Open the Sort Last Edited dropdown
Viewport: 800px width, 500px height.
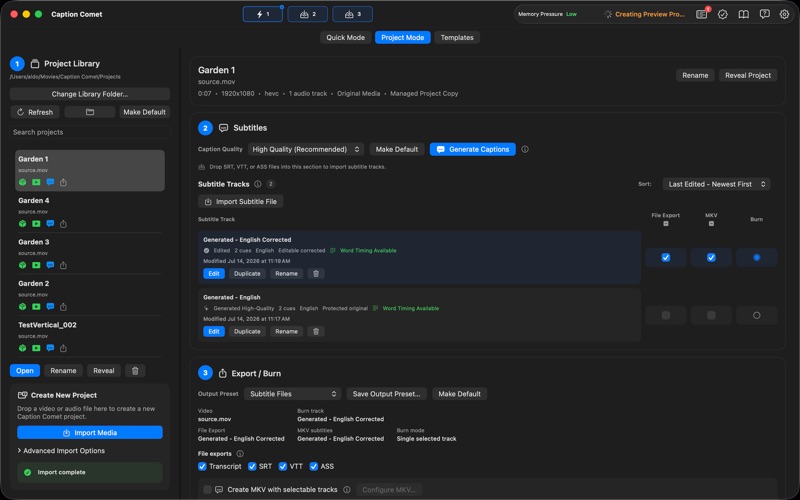(716, 184)
